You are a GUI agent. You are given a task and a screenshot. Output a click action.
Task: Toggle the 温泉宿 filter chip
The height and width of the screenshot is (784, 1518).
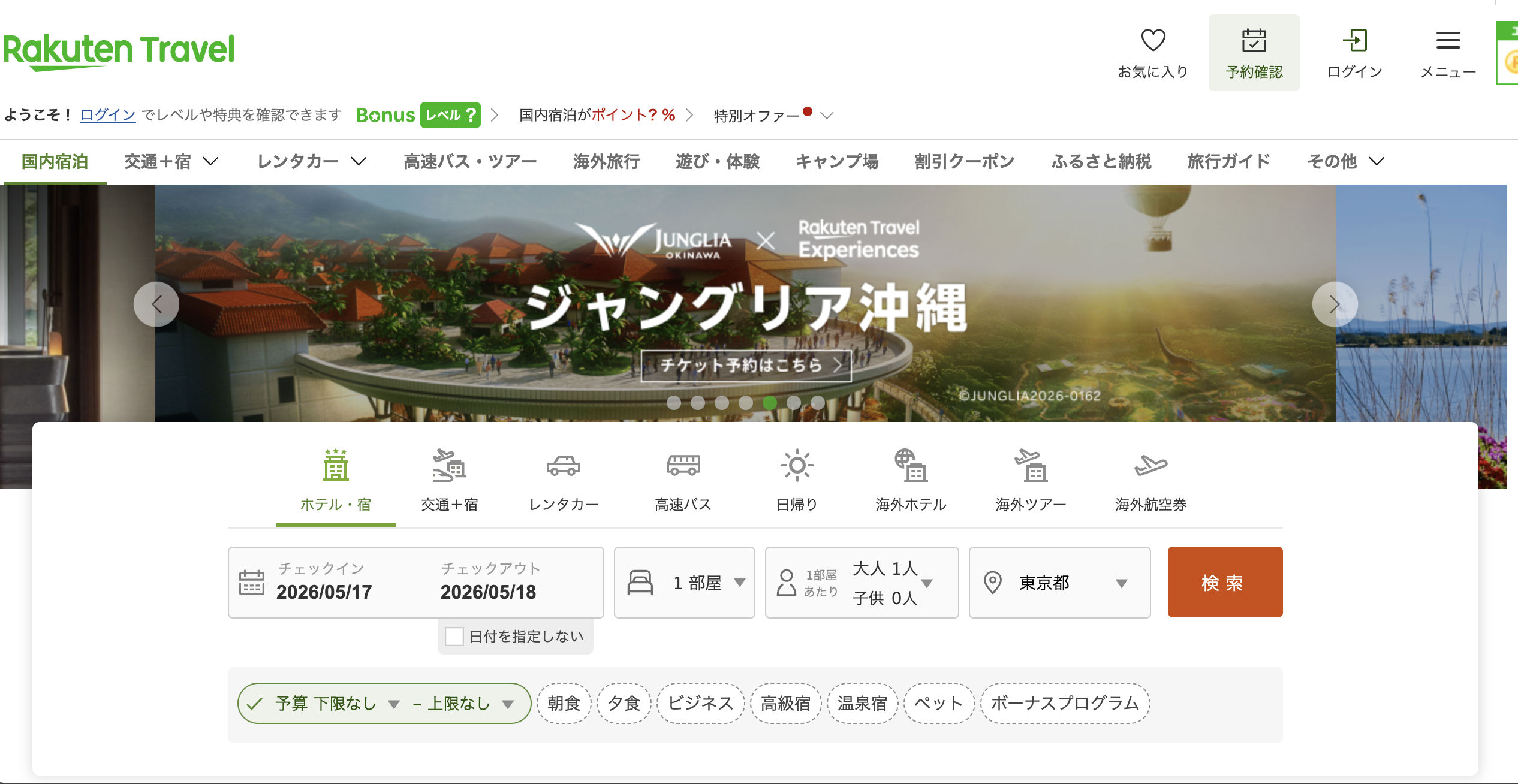pos(862,703)
